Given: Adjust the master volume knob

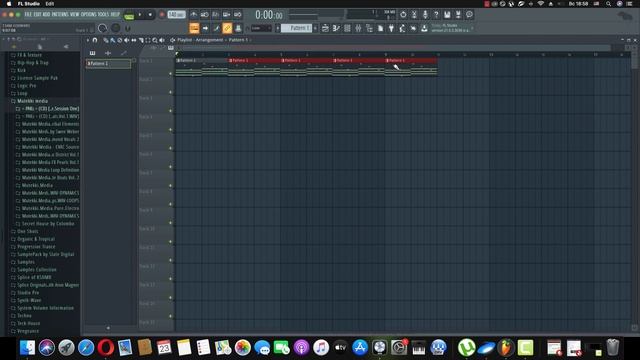Looking at the screenshot, I should pyautogui.click(x=102, y=28).
